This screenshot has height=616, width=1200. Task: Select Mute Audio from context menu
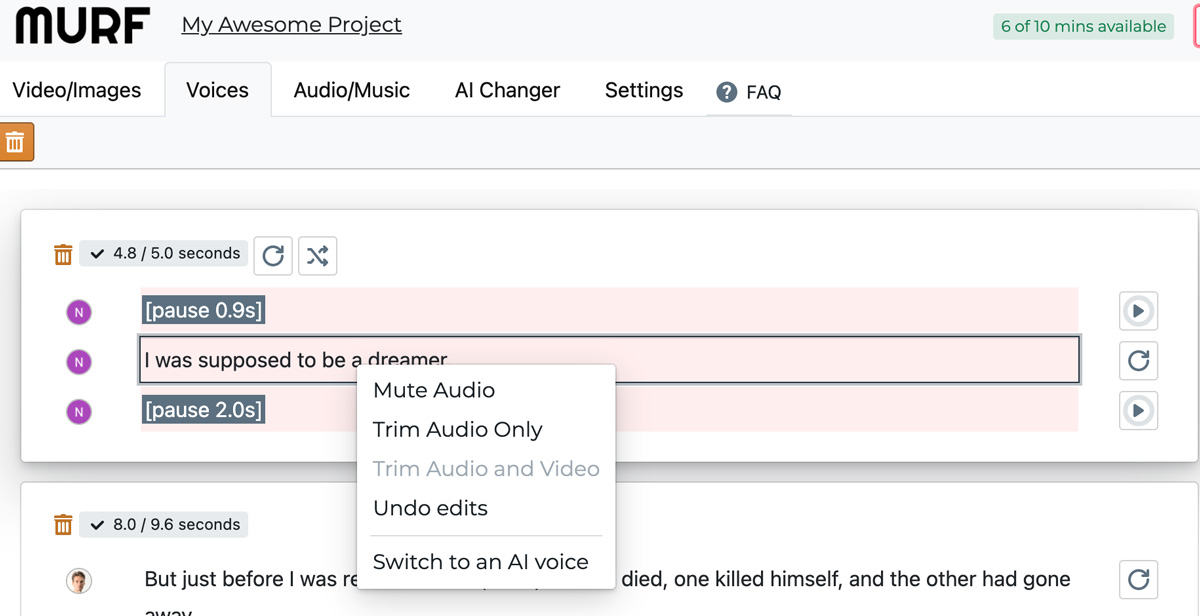(434, 390)
